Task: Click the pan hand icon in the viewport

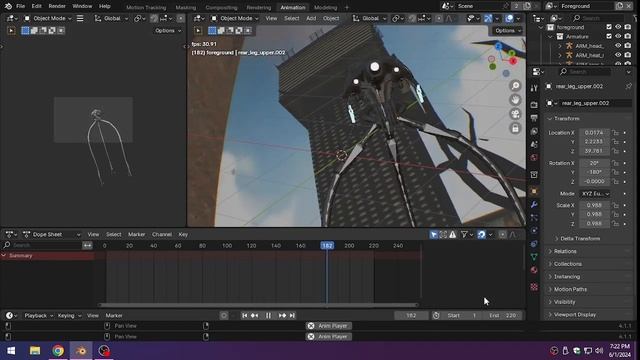Action: pos(516,100)
